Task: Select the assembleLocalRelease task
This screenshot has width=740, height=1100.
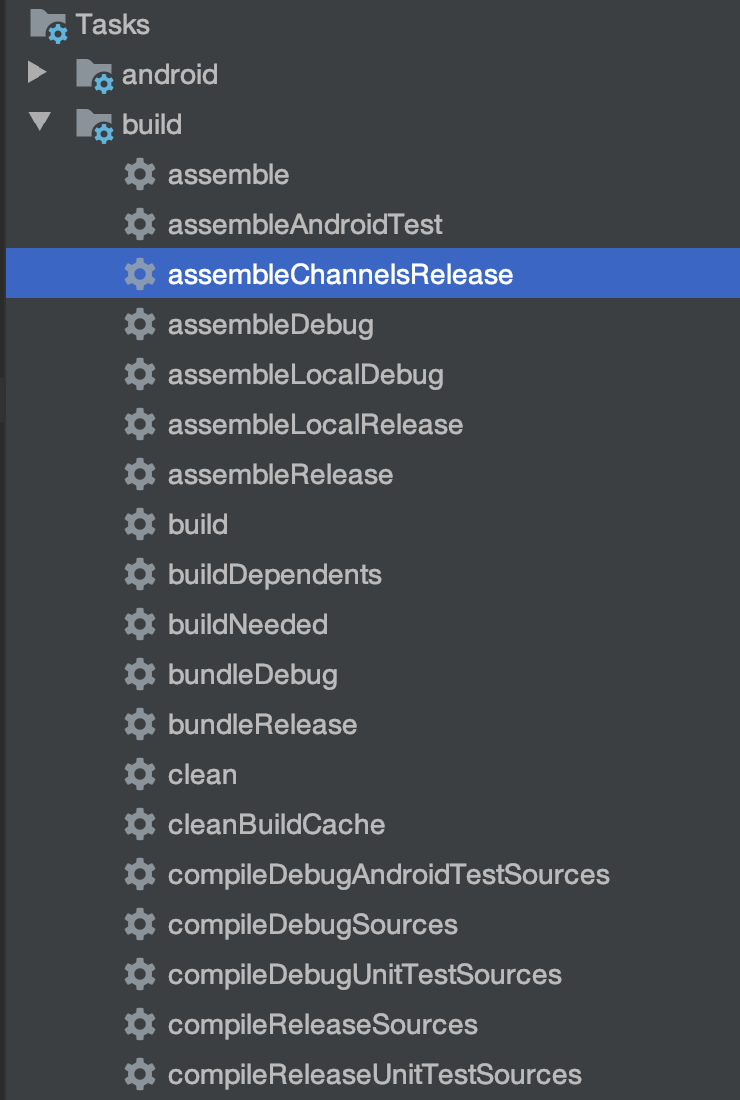Action: [316, 424]
